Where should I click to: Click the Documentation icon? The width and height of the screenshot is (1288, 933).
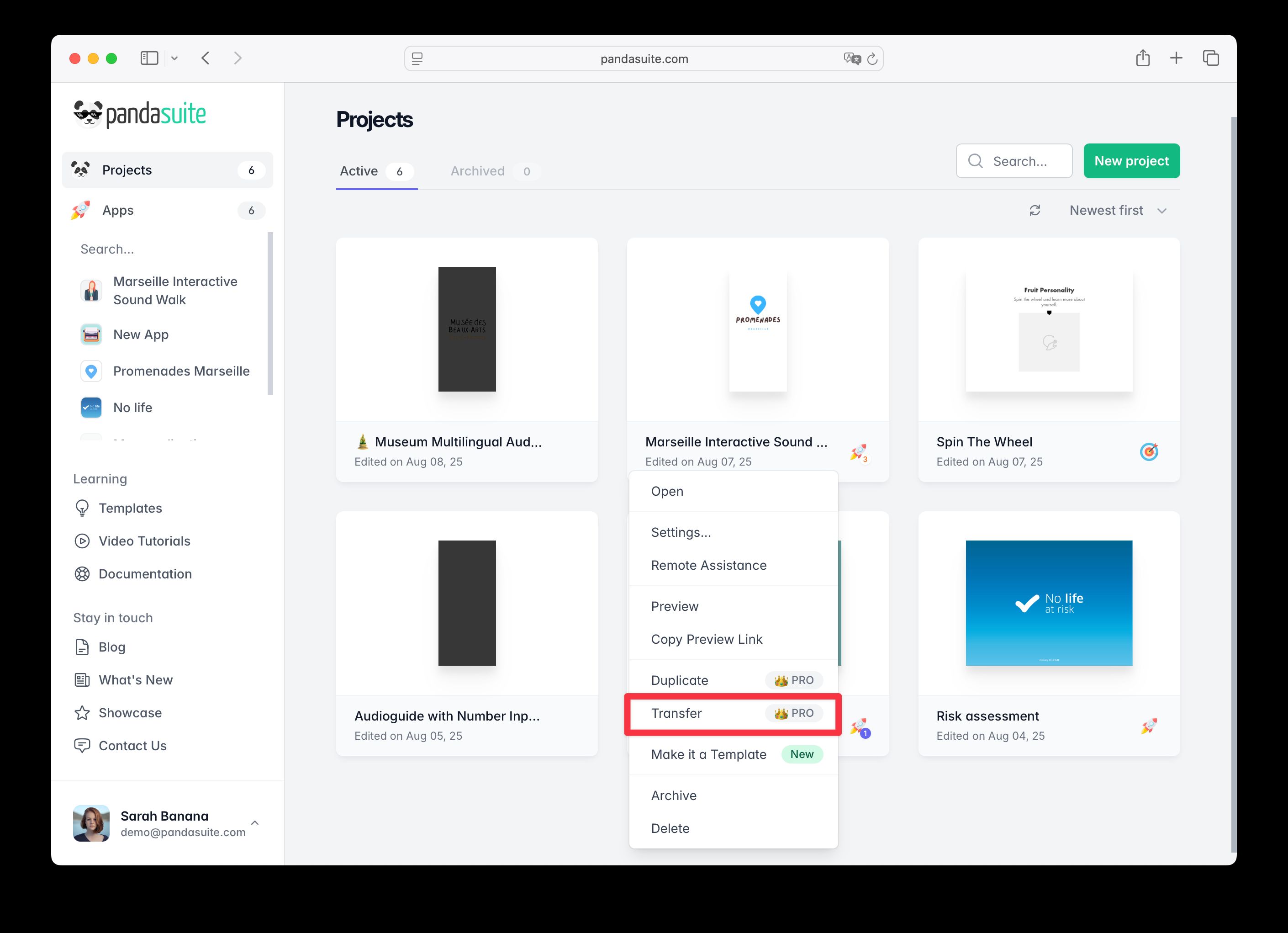(x=83, y=574)
